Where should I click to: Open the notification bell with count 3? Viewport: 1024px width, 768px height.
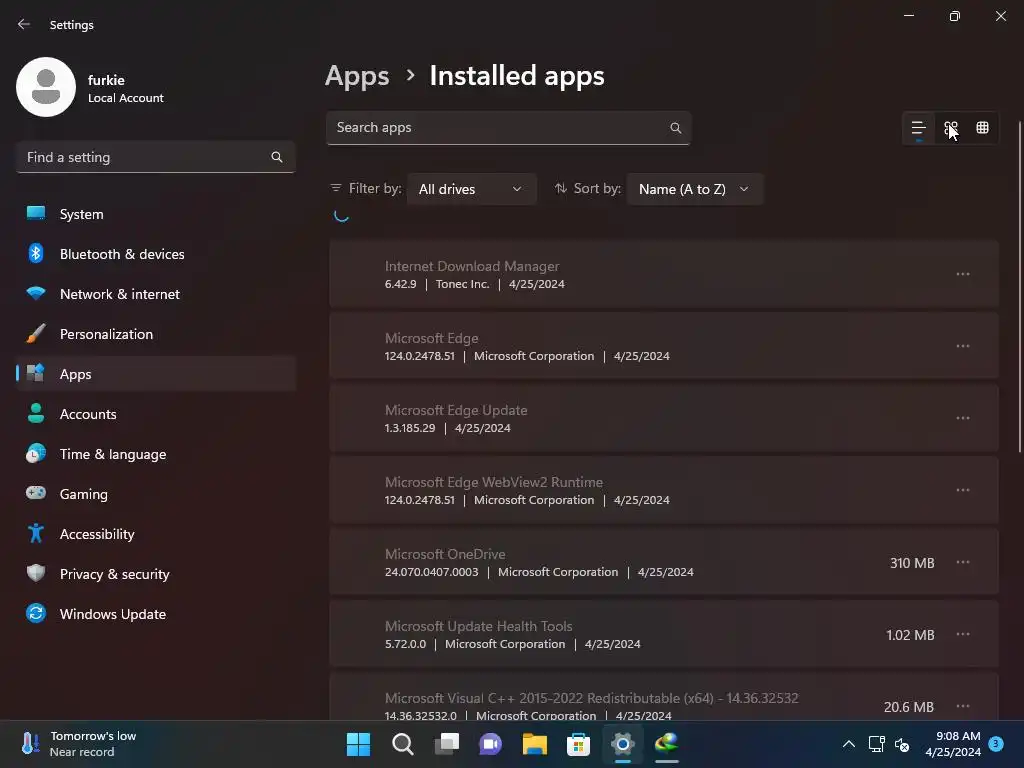(x=996, y=744)
